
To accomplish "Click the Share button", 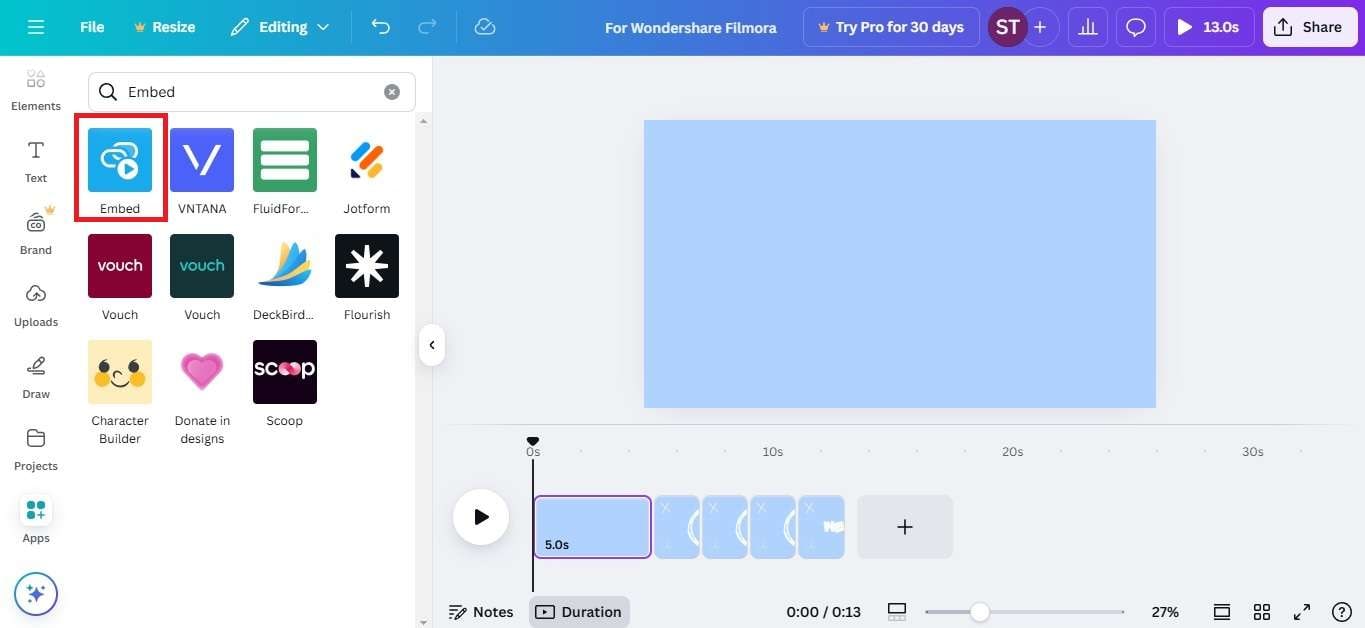I will point(1309,27).
